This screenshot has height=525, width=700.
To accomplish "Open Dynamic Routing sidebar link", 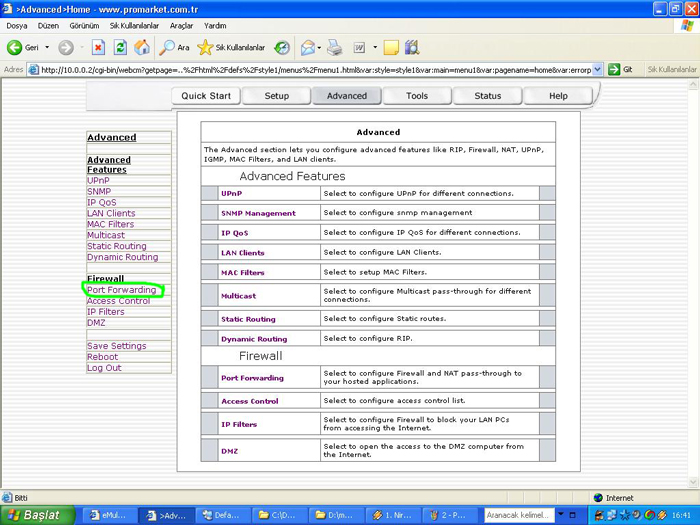I will tap(123, 257).
